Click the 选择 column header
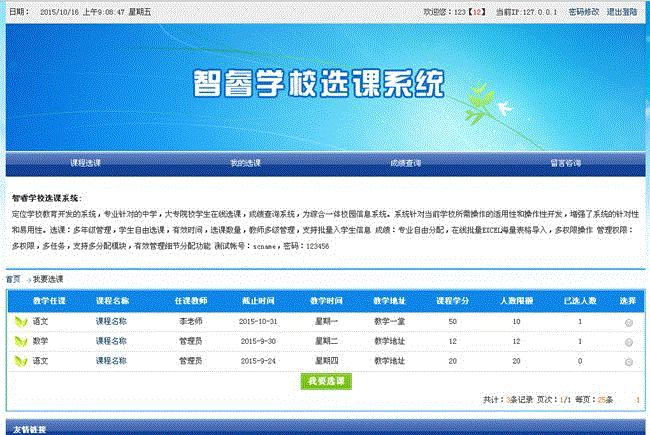 tap(627, 300)
